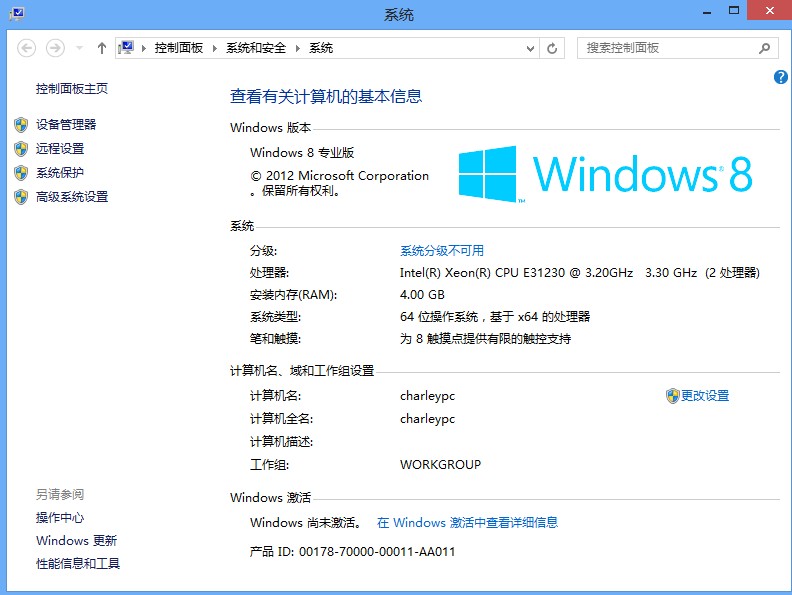Go up one level with Up arrow
The image size is (792, 595).
[102, 48]
